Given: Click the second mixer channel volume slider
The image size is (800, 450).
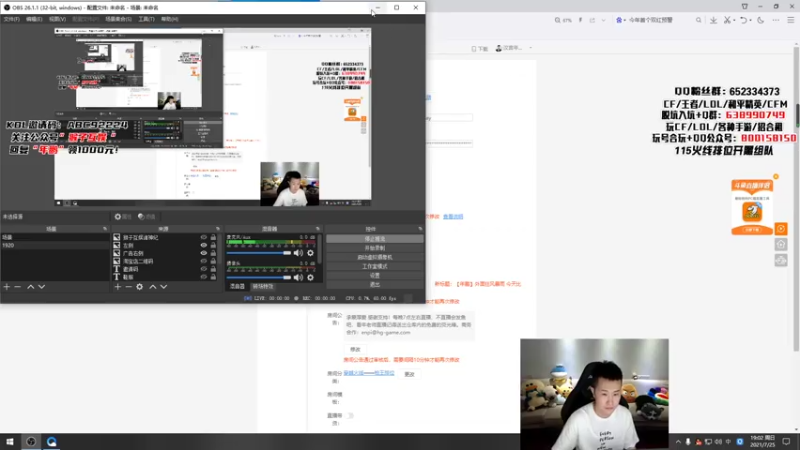Looking at the screenshot, I should (259, 278).
